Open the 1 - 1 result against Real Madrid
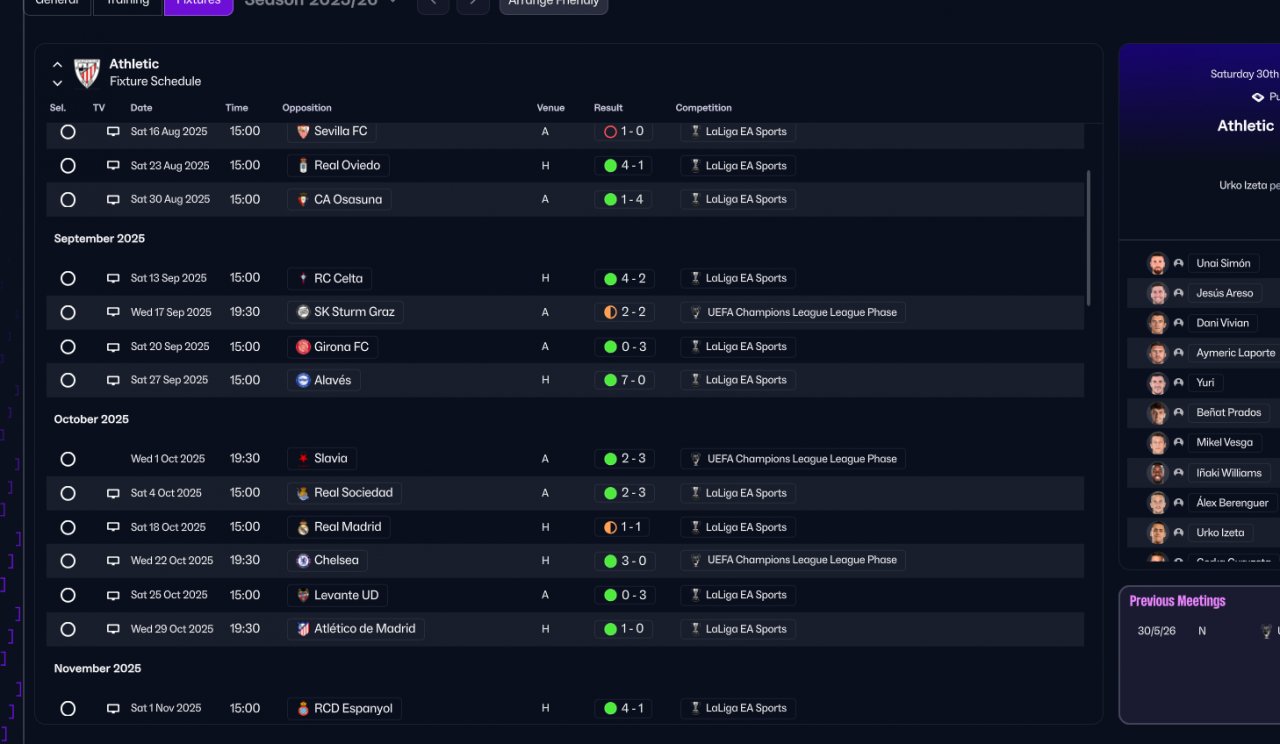Image resolution: width=1280 pixels, height=744 pixels. pos(624,527)
